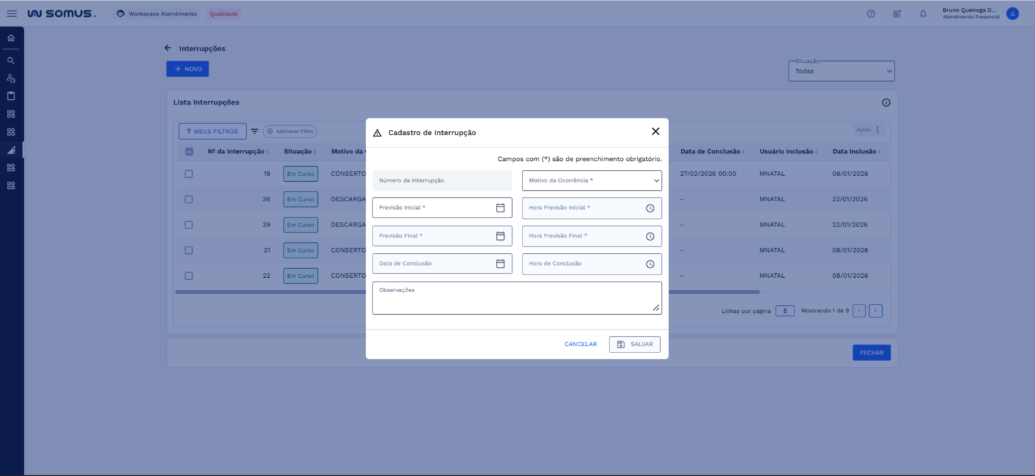Open calendar picker for Data de Conclusão
The height and width of the screenshot is (476, 1035).
(500, 264)
